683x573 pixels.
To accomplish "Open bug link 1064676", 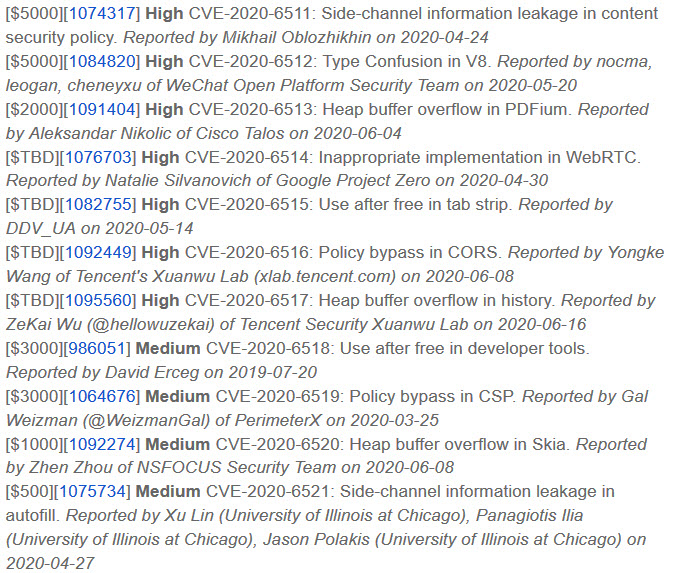I will pos(102,396).
